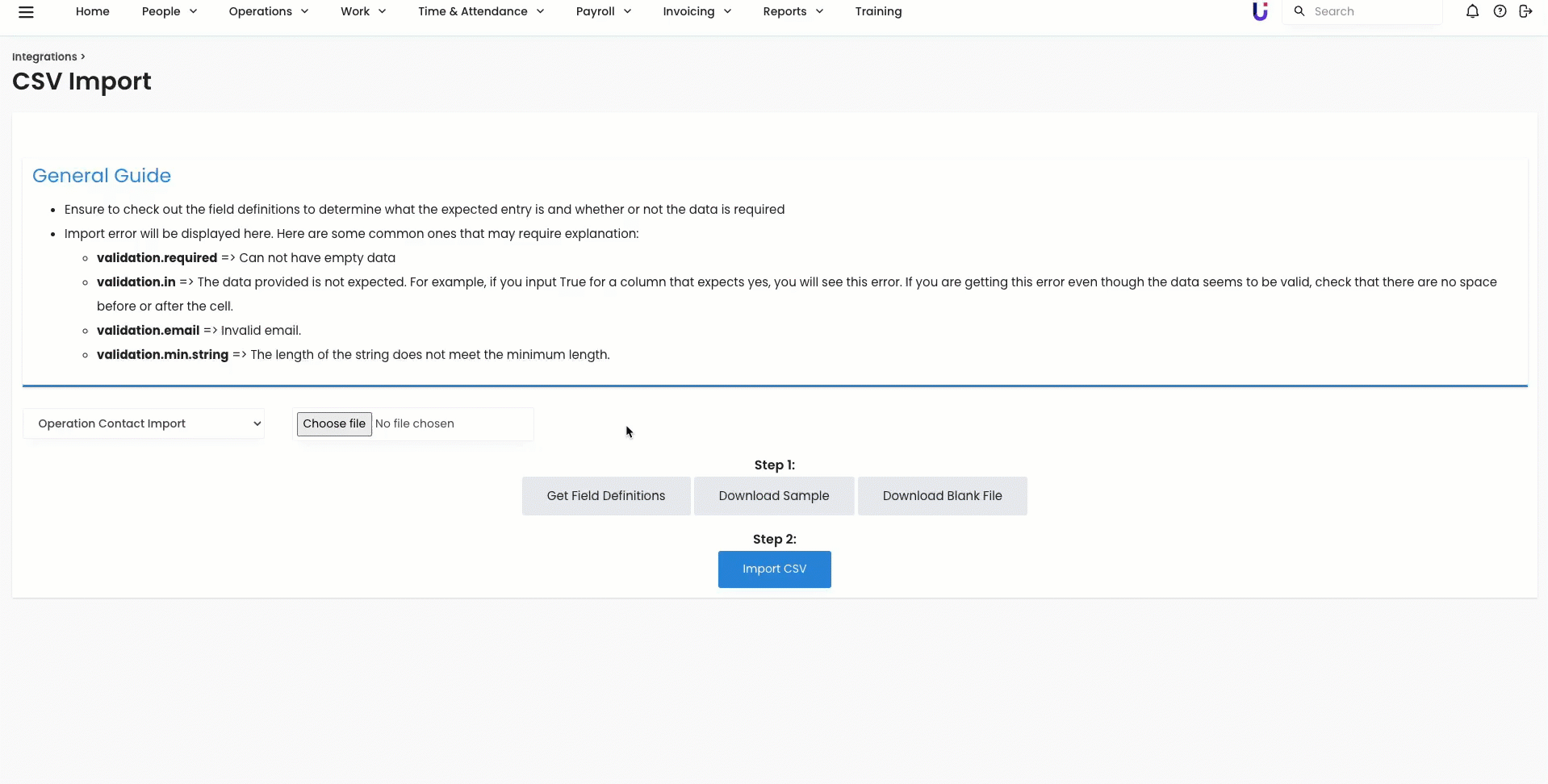Image resolution: width=1548 pixels, height=784 pixels.
Task: Click Get Field Definitions button
Action: (x=606, y=496)
